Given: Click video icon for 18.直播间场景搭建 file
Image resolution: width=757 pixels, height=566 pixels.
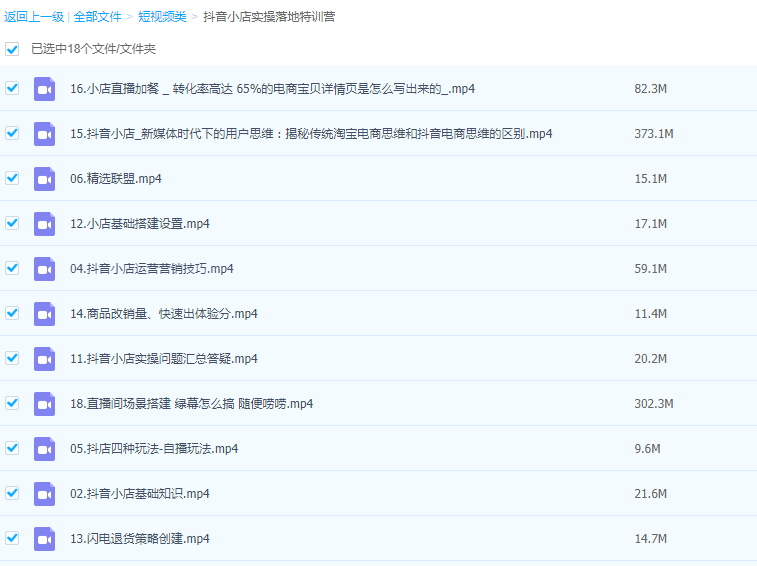Looking at the screenshot, I should click(44, 404).
